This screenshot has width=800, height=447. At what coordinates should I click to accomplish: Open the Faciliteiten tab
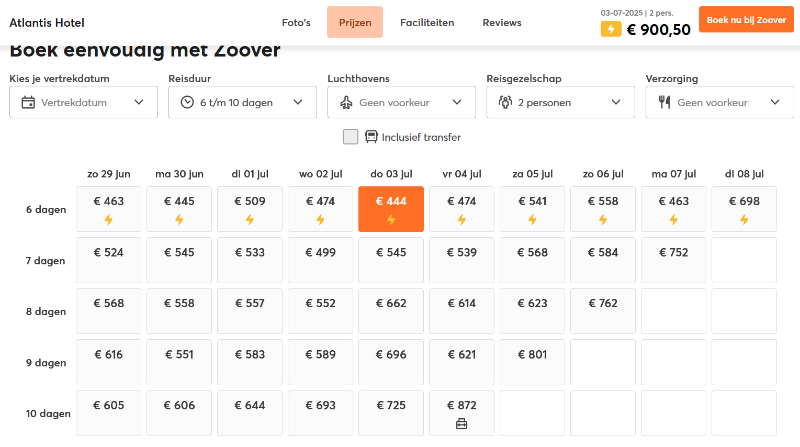[427, 22]
